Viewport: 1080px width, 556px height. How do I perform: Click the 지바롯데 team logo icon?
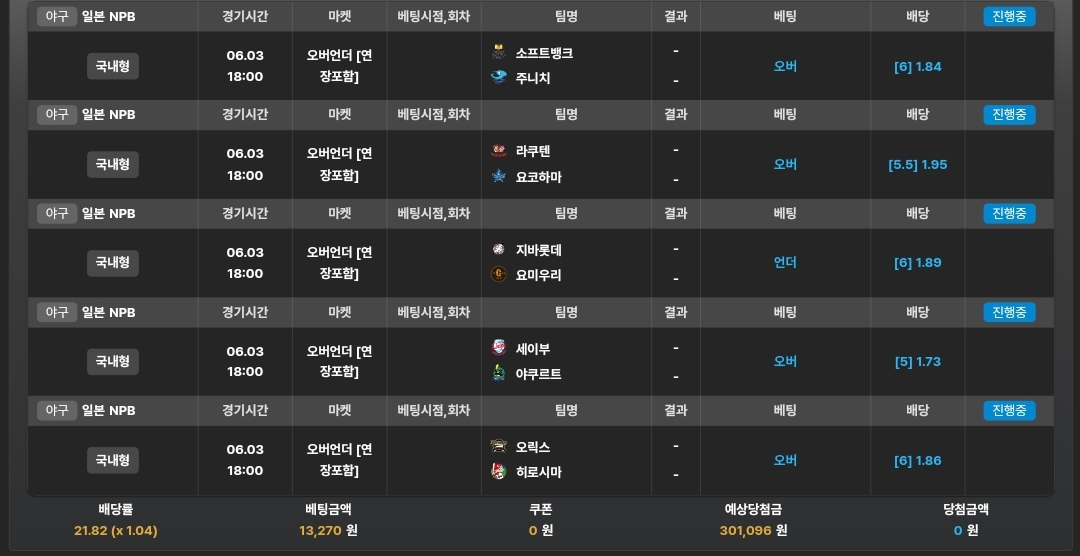point(499,249)
